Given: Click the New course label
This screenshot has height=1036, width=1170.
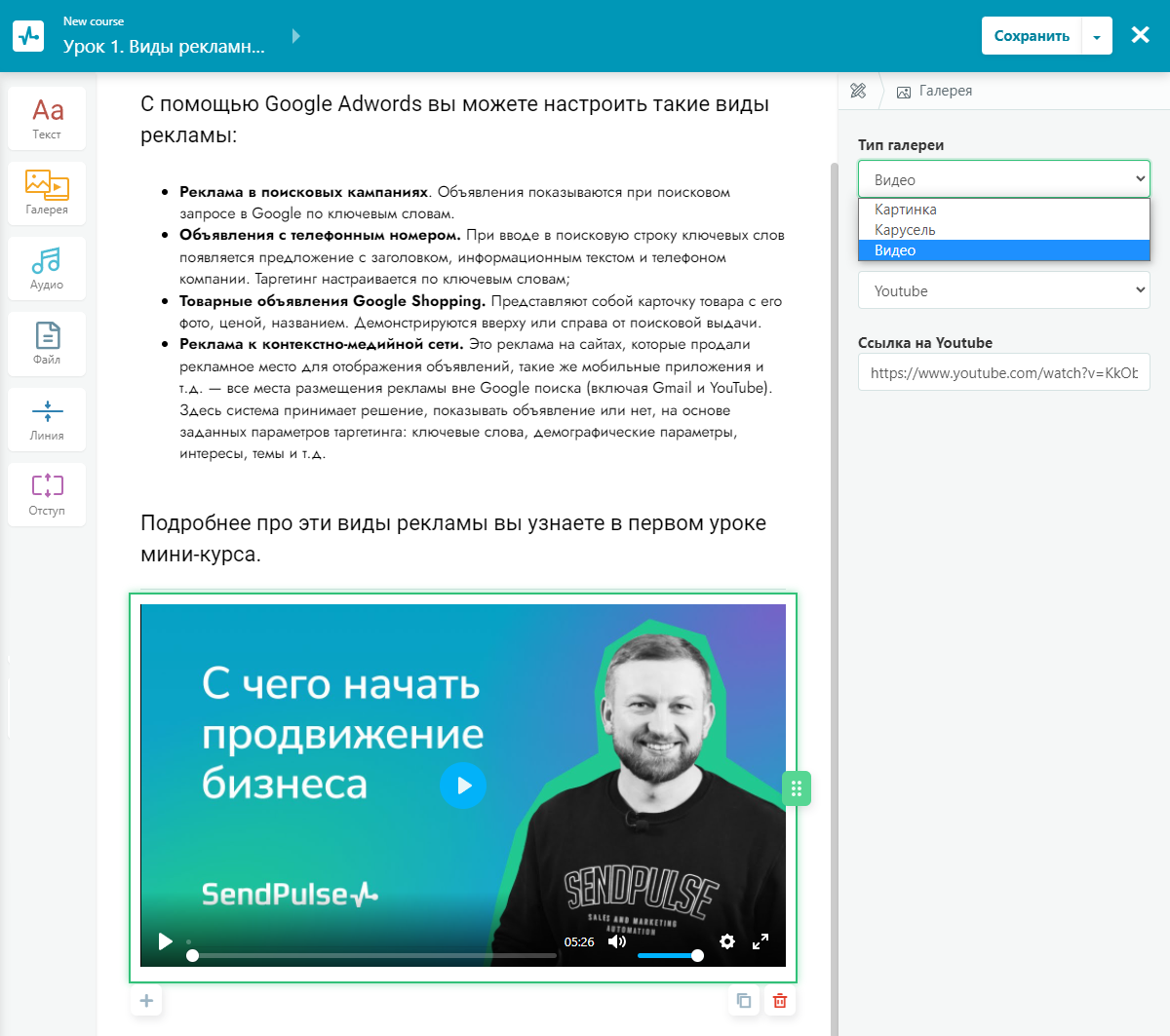Looking at the screenshot, I should (x=94, y=20).
